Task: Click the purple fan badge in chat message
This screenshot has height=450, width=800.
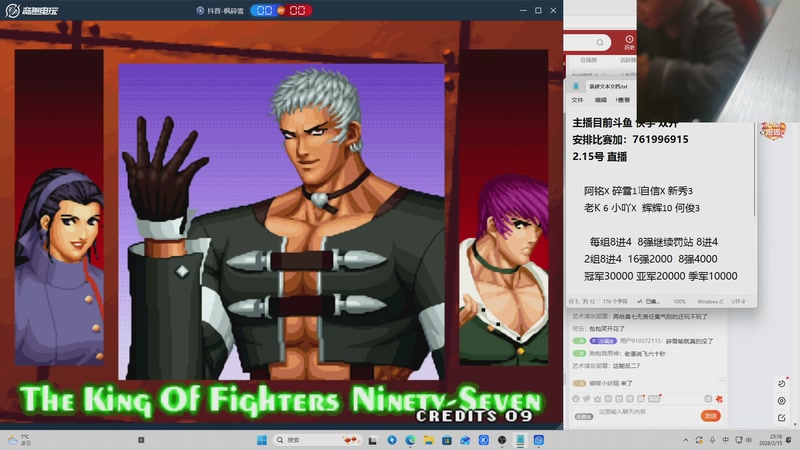Action: (604, 341)
